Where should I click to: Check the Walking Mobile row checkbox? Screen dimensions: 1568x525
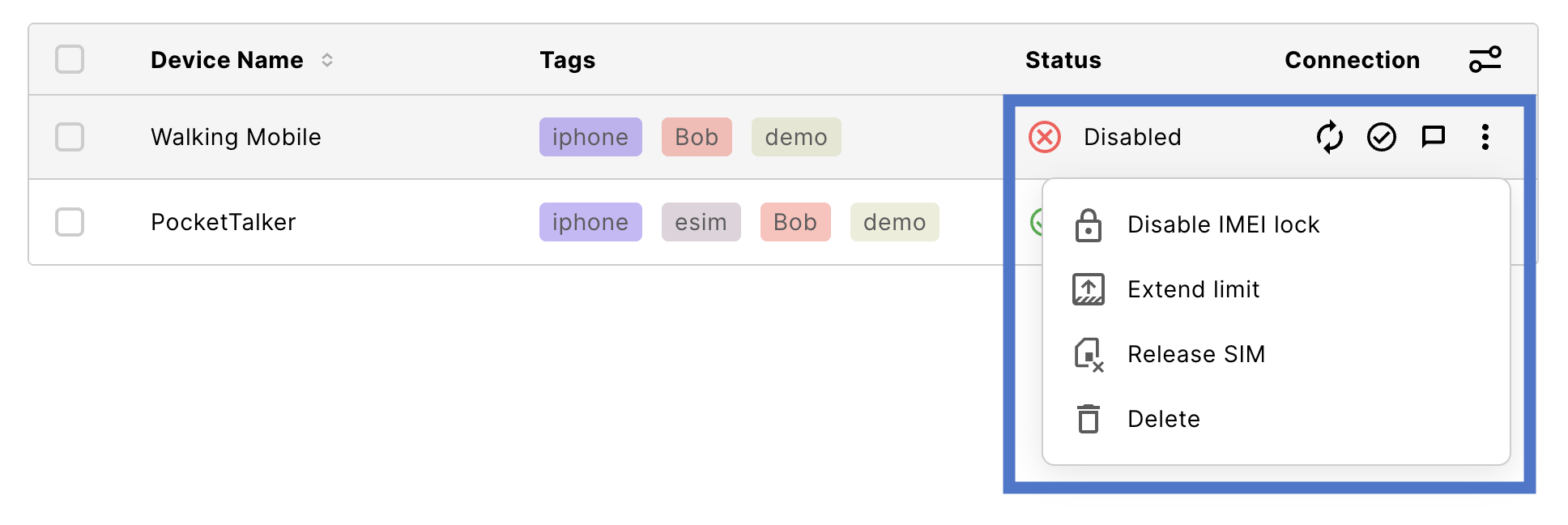70,137
